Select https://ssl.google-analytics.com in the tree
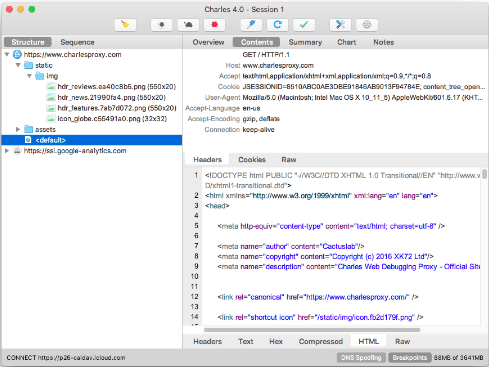The width and height of the screenshot is (489, 367). (75, 151)
